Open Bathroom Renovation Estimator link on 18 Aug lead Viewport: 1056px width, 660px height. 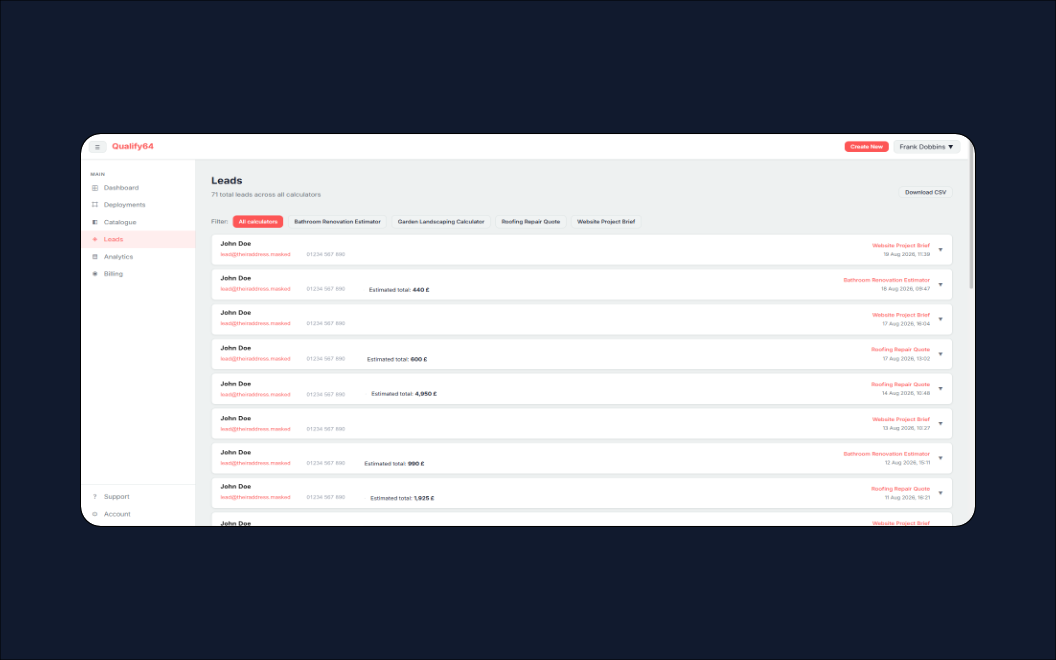coord(886,280)
